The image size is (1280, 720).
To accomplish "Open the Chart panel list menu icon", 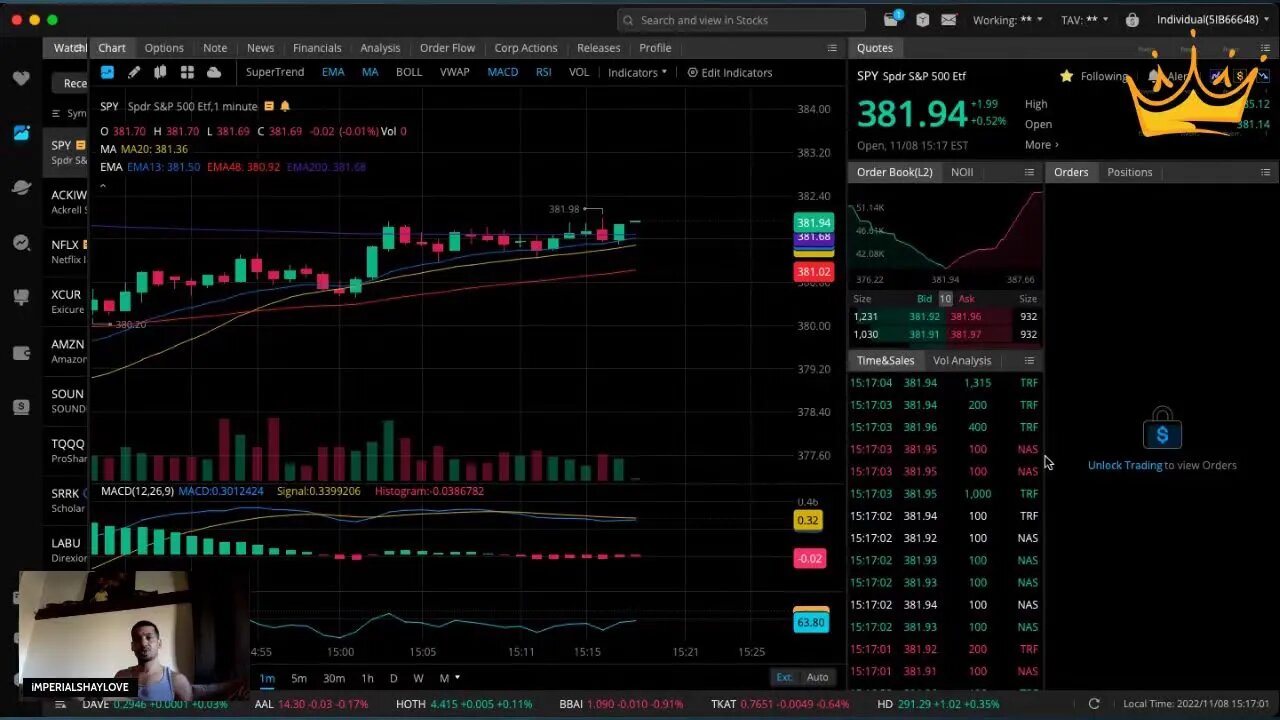I will [832, 48].
